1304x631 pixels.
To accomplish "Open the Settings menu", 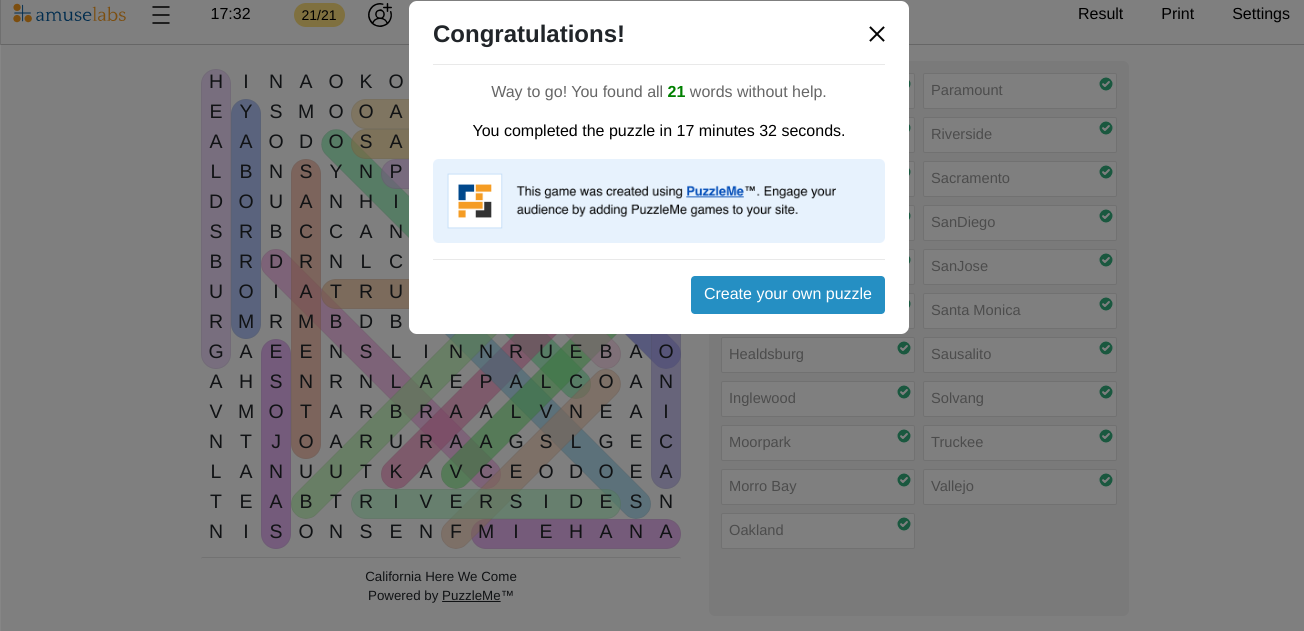I will tap(1261, 14).
